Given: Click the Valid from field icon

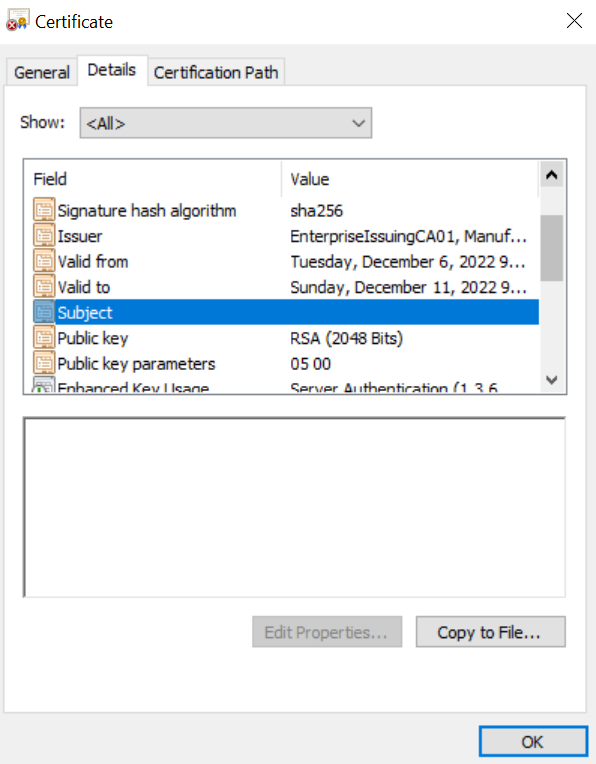Looking at the screenshot, I should (44, 261).
